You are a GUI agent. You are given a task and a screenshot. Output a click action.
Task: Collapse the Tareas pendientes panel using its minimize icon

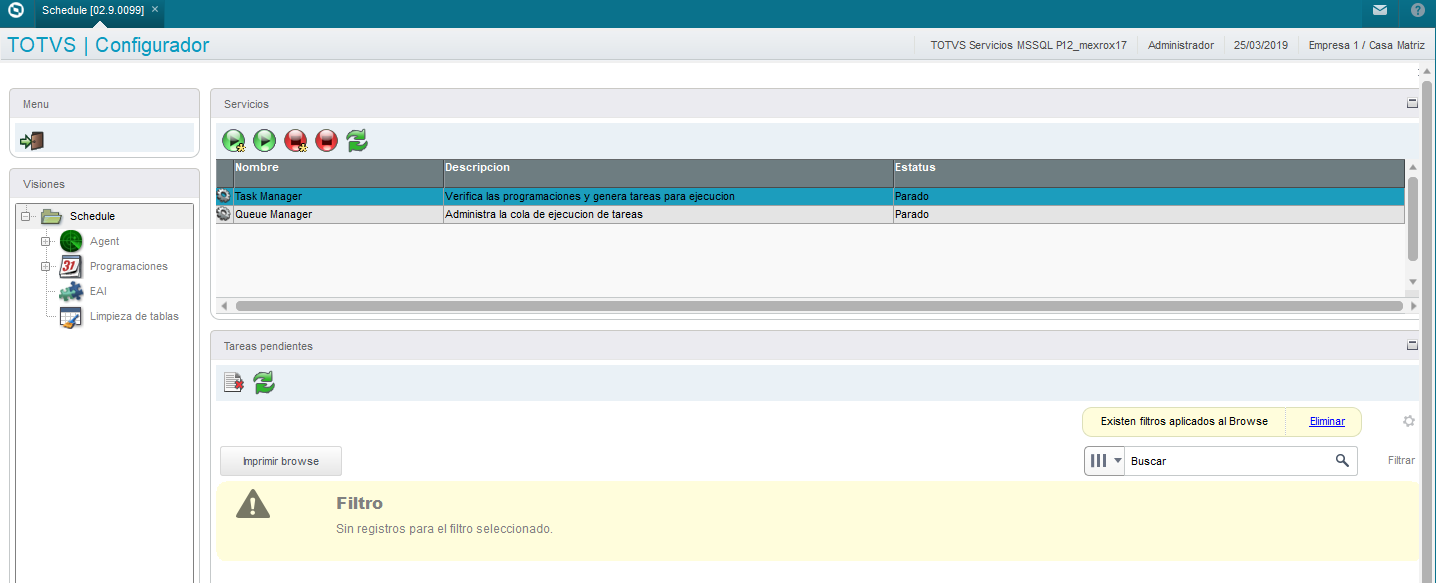coord(1413,345)
